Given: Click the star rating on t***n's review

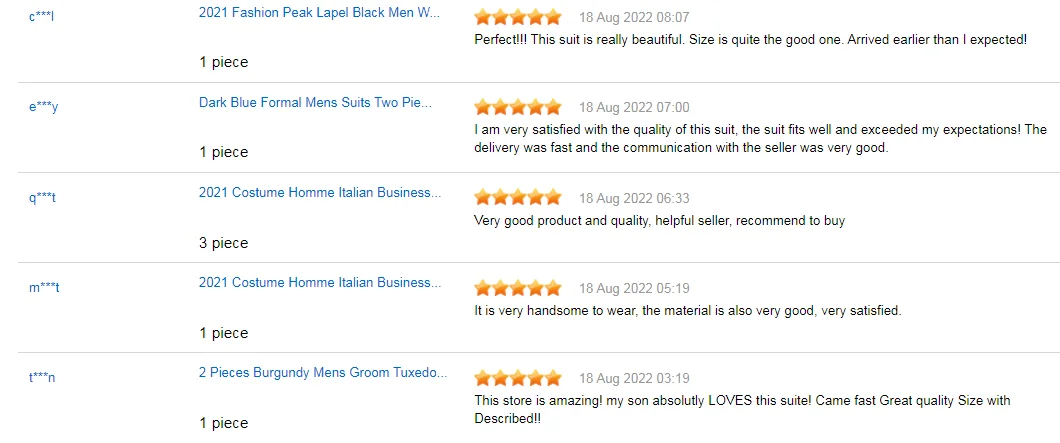Looking at the screenshot, I should [517, 378].
